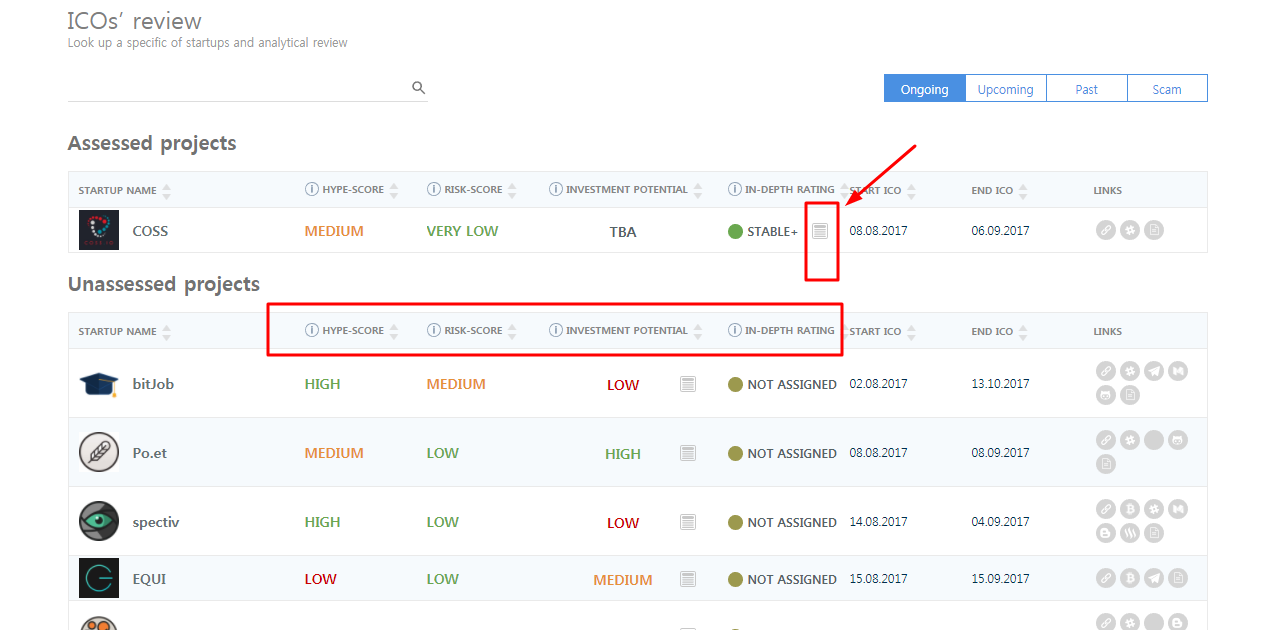1261x630 pixels.
Task: Open the spectiv project name
Action: point(156,522)
